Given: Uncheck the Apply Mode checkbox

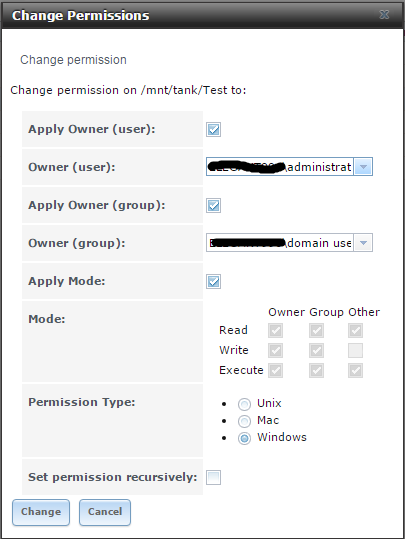Looking at the screenshot, I should click(x=213, y=282).
